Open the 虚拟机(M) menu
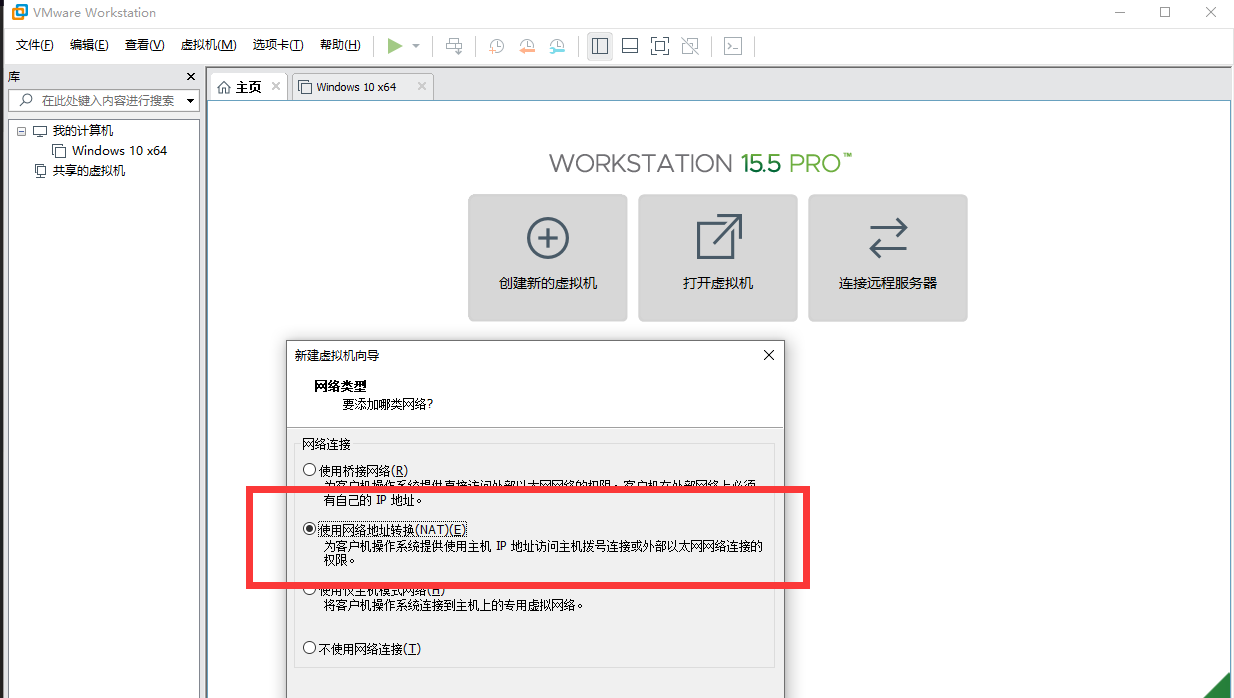The height and width of the screenshot is (698, 1234). coord(208,45)
